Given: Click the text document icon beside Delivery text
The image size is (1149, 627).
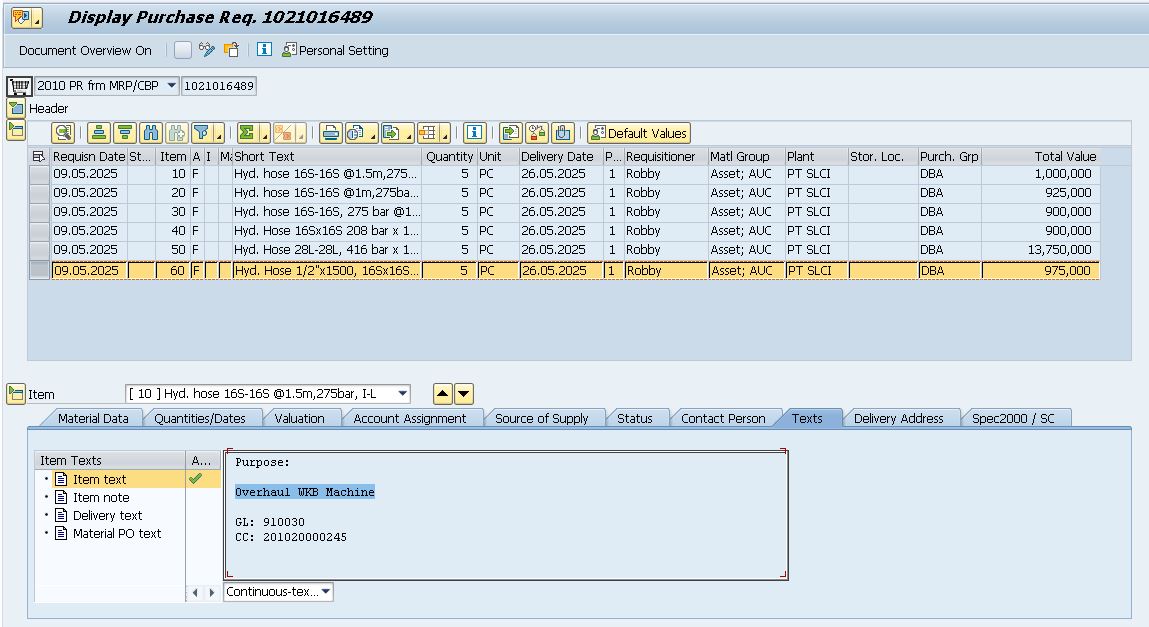Looking at the screenshot, I should click(x=62, y=516).
